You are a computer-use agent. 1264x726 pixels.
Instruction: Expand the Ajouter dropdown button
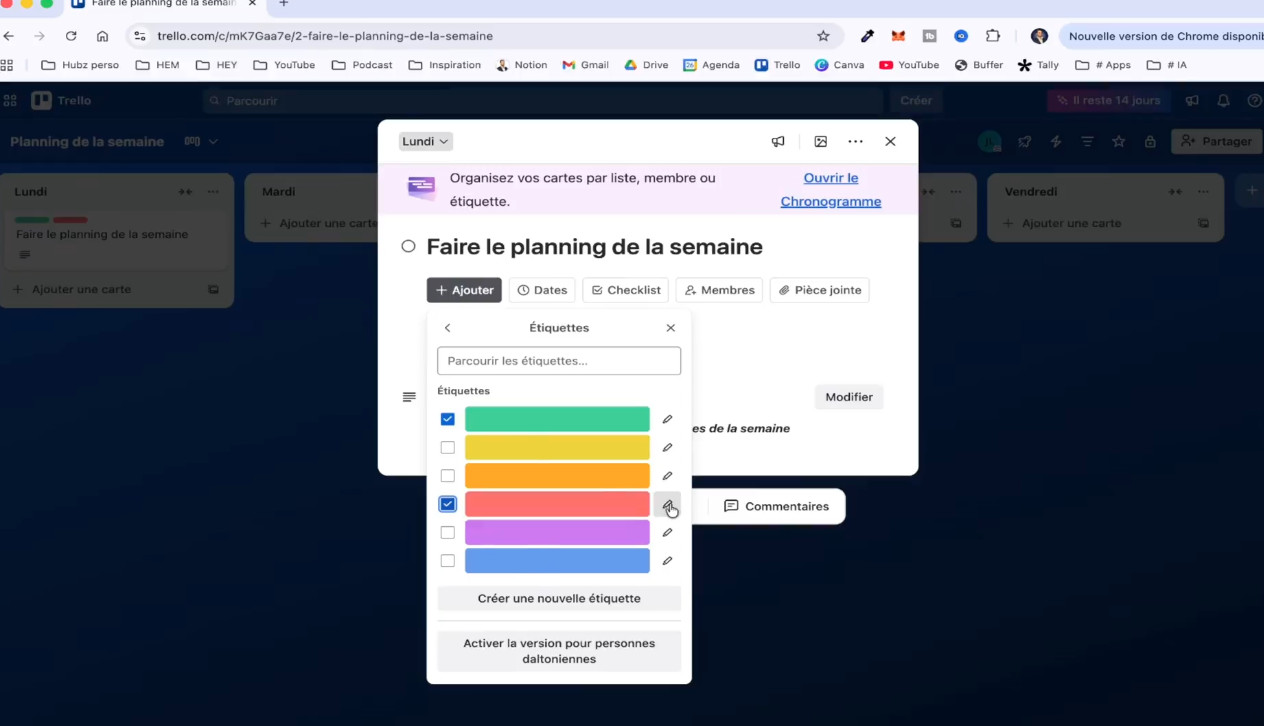(x=464, y=290)
